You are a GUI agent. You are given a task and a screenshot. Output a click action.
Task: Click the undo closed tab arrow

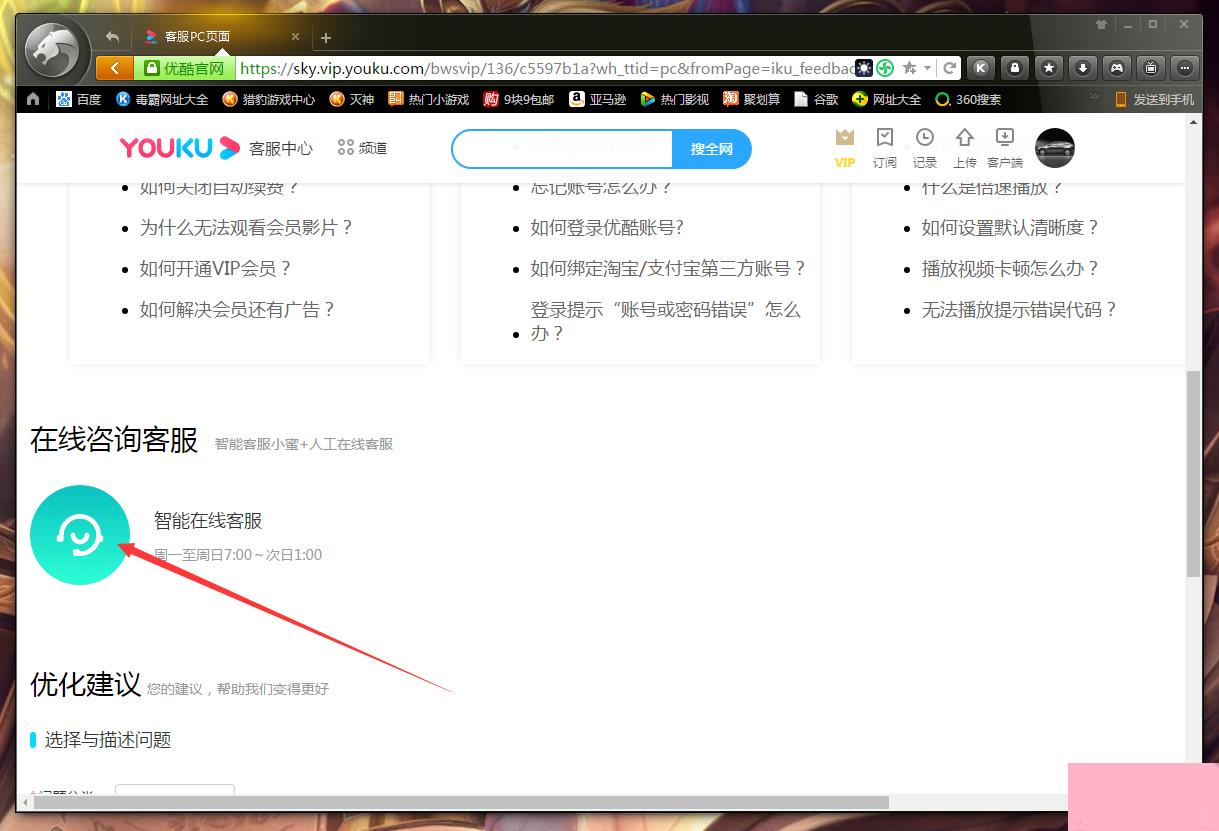[x=112, y=37]
